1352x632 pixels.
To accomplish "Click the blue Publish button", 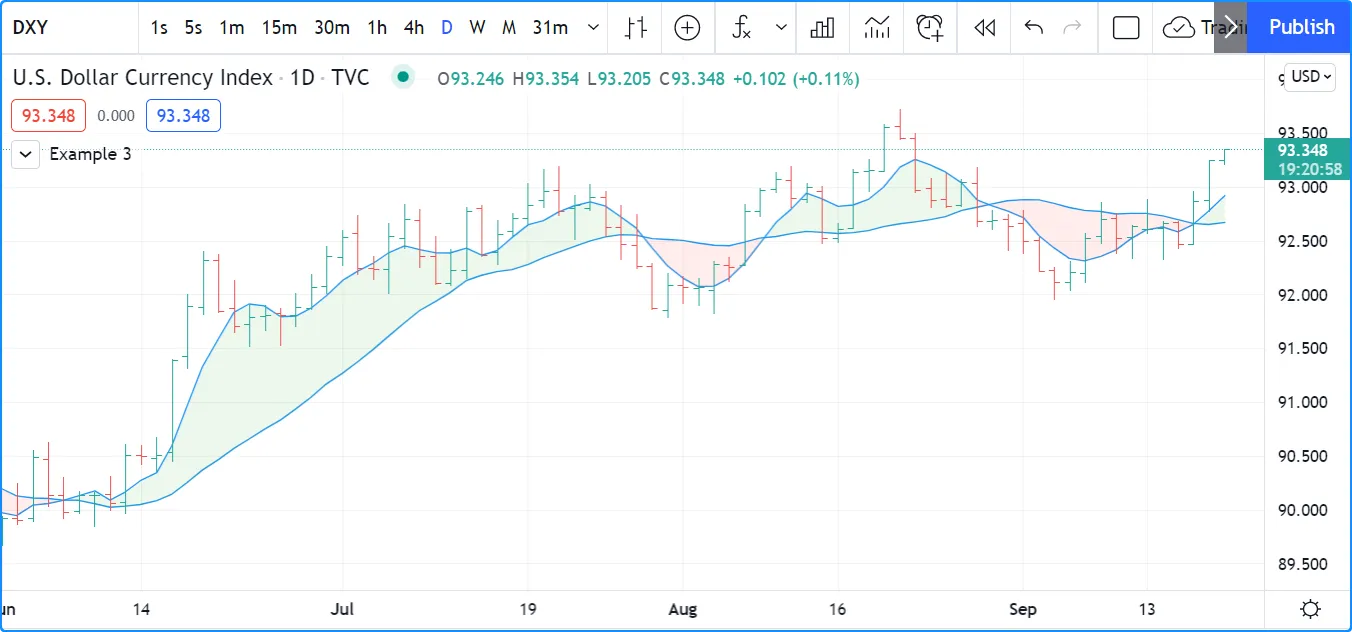I will tap(1301, 27).
